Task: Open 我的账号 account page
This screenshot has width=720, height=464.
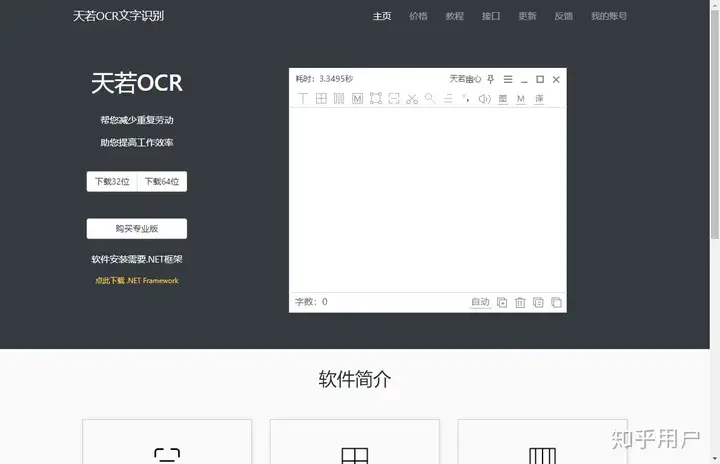Action: click(609, 16)
